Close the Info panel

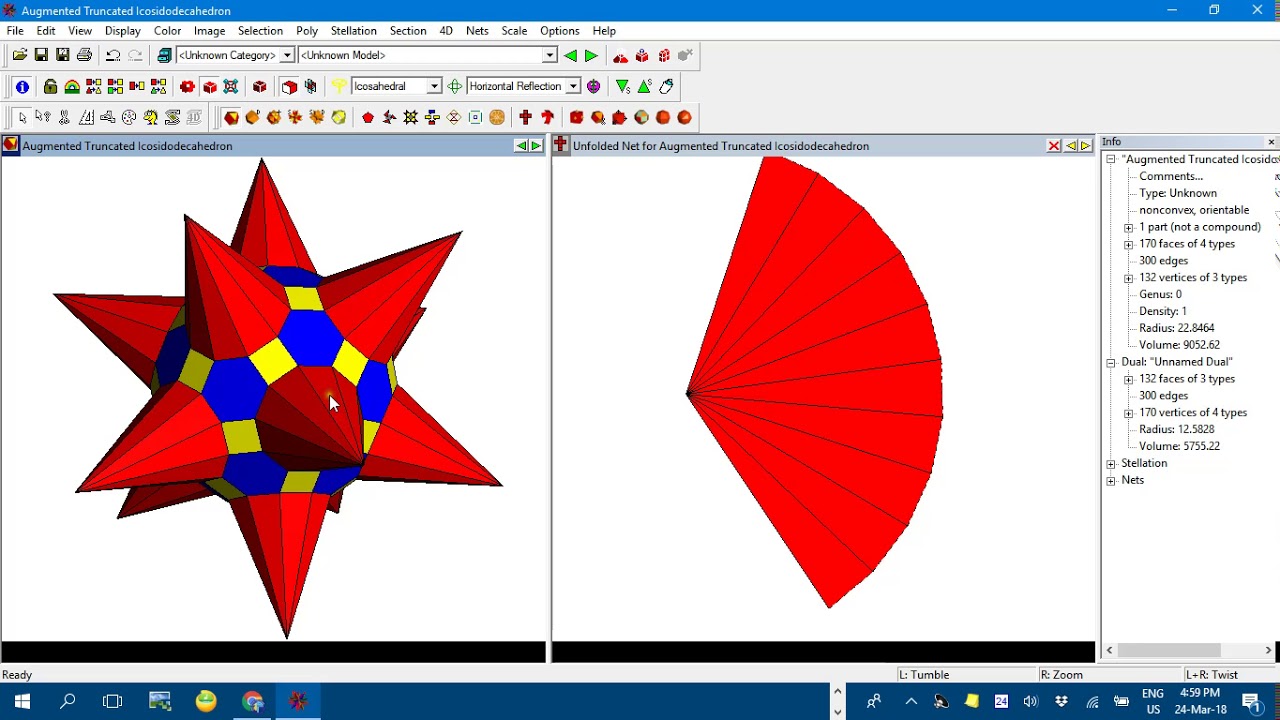pyautogui.click(x=1271, y=142)
